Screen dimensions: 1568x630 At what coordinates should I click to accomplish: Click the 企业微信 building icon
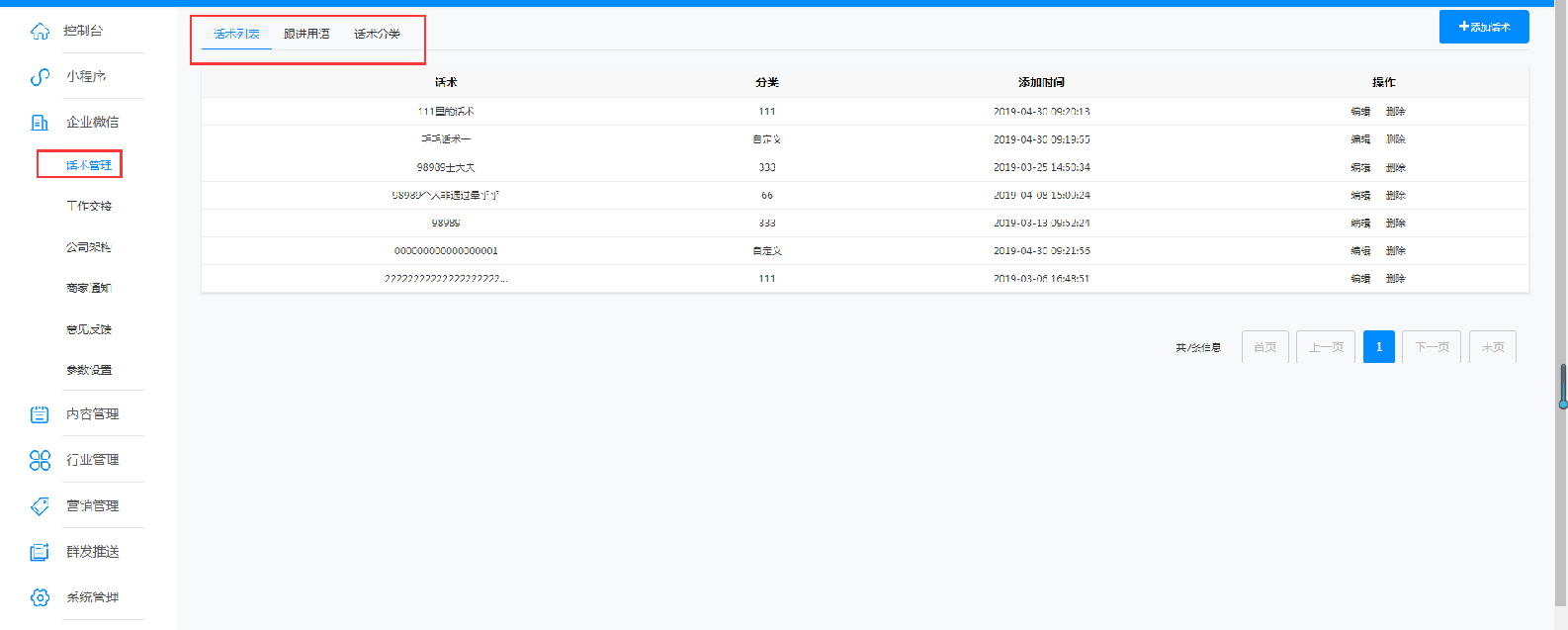tap(40, 123)
